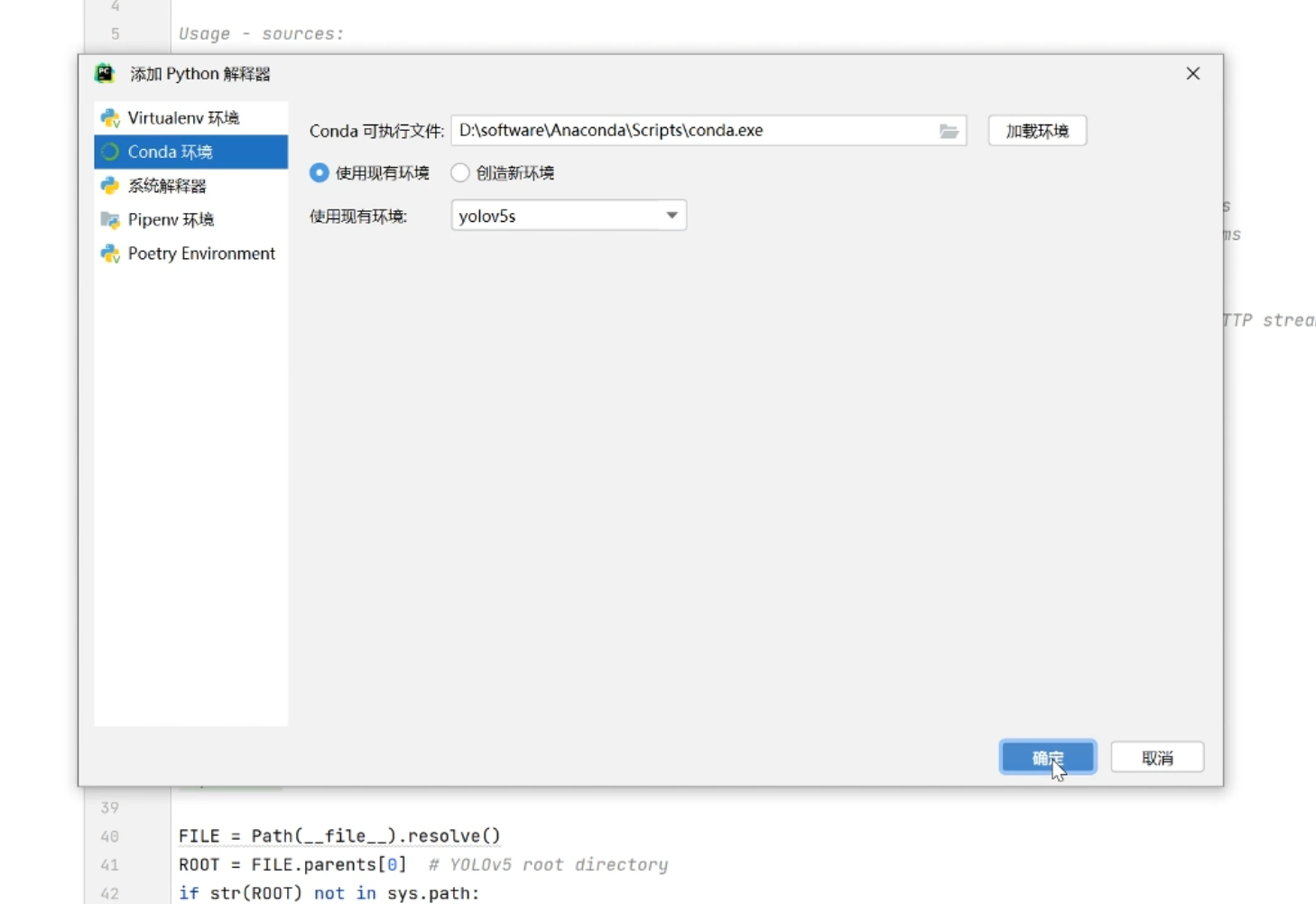Cancel with the 取消 button
The image size is (1316, 904).
click(1157, 758)
